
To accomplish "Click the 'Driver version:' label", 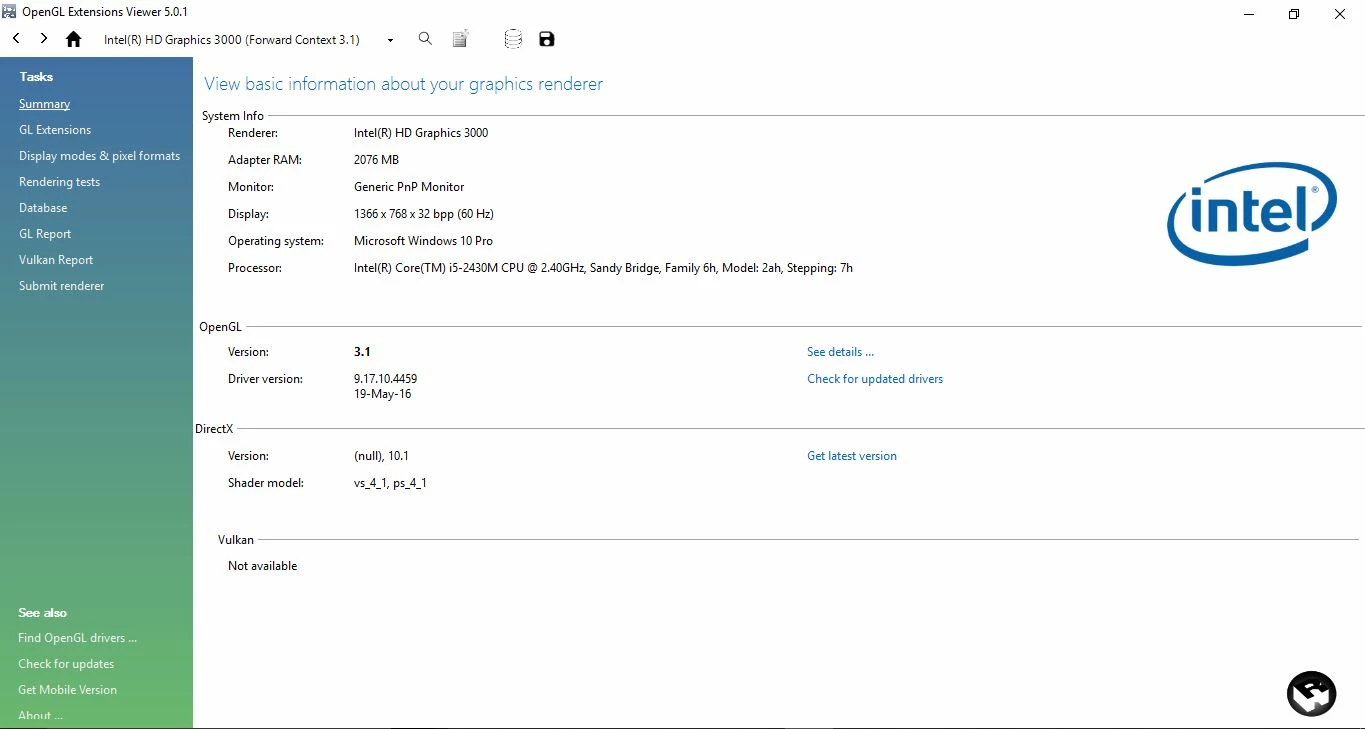I will pos(265,379).
